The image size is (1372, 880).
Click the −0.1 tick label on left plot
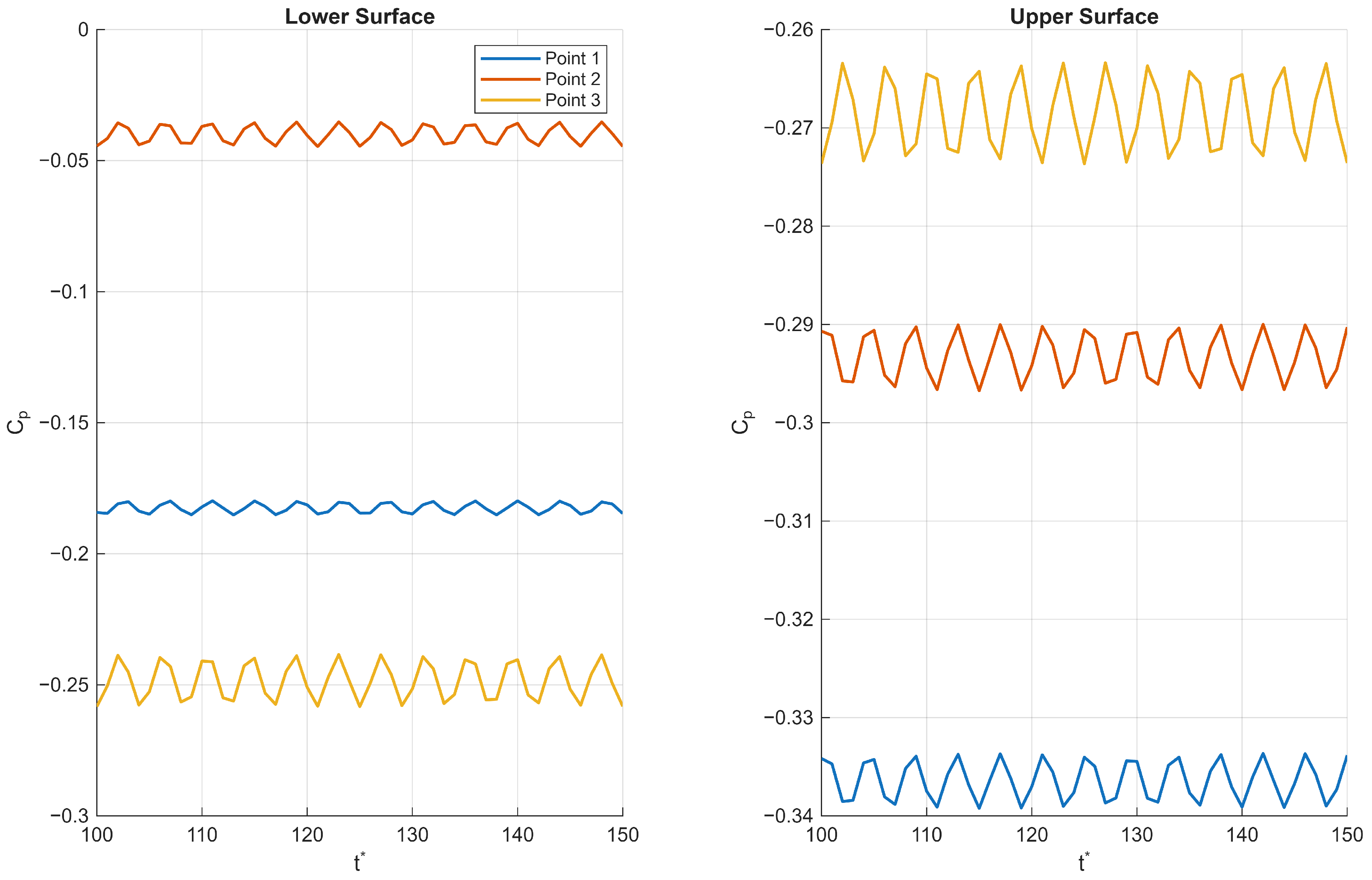point(69,292)
